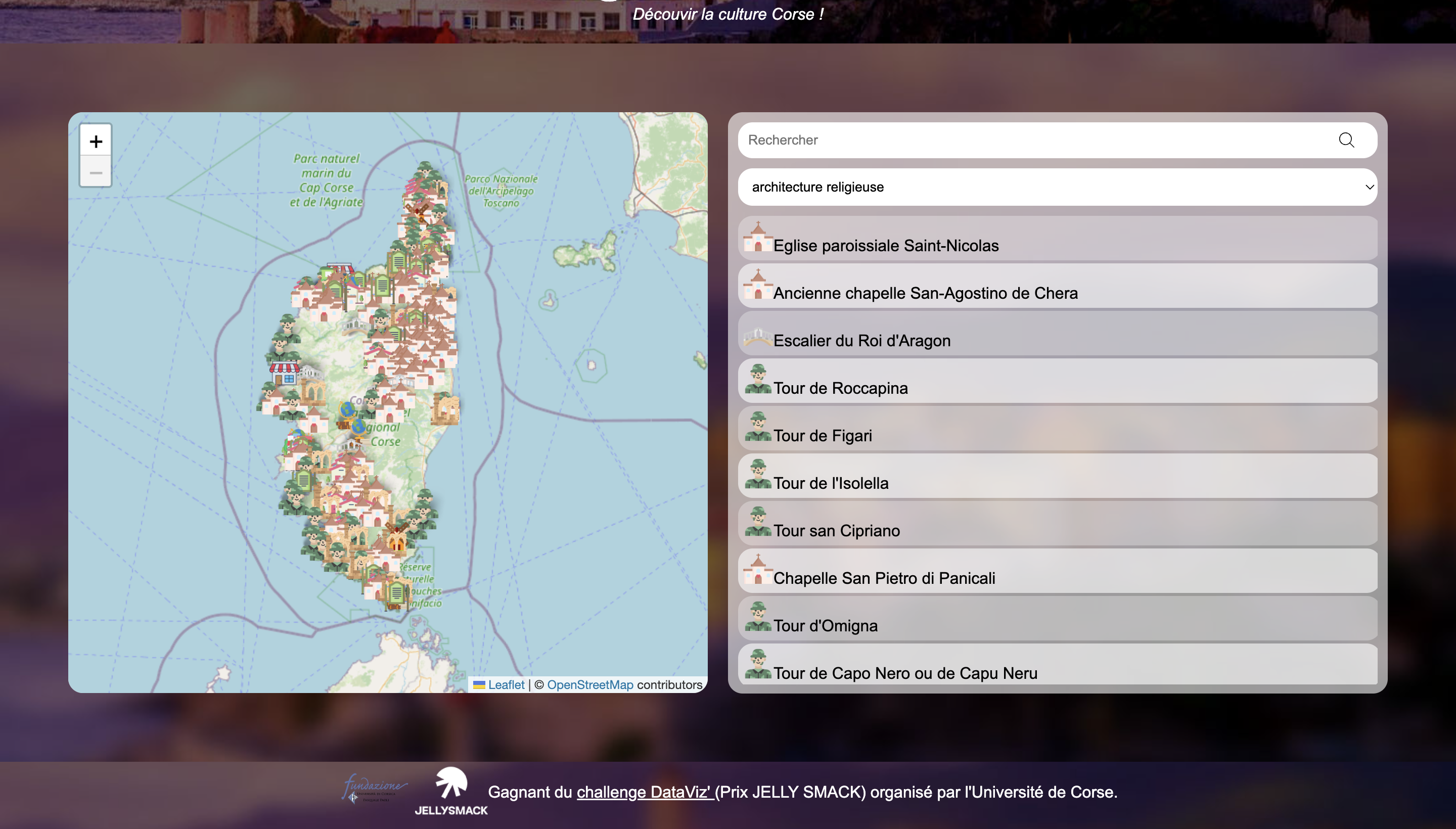Click inside the Rechercher search field
This screenshot has height=829, width=1456.
968,140
